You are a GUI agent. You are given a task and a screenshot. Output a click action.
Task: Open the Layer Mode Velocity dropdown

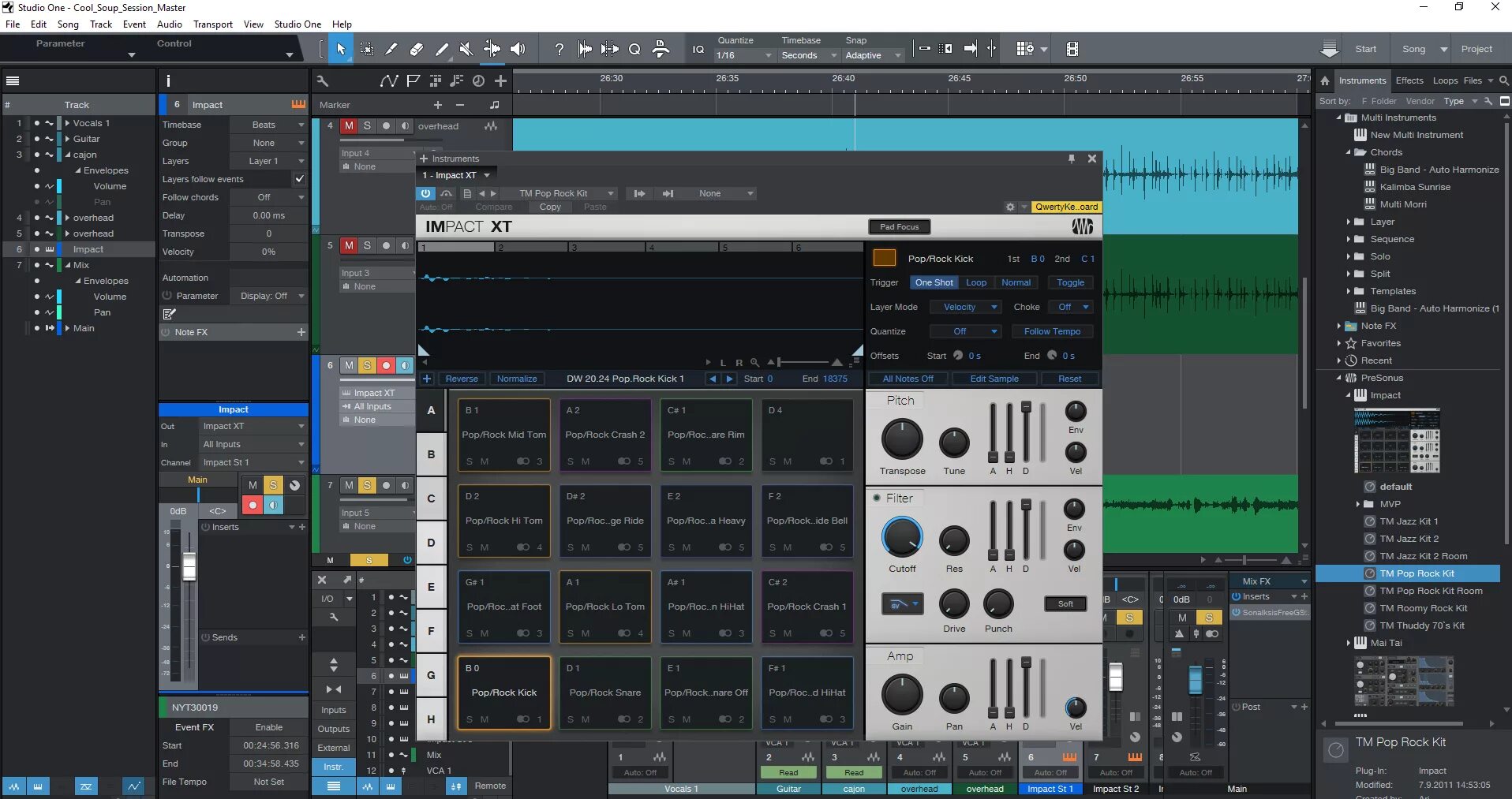[965, 307]
